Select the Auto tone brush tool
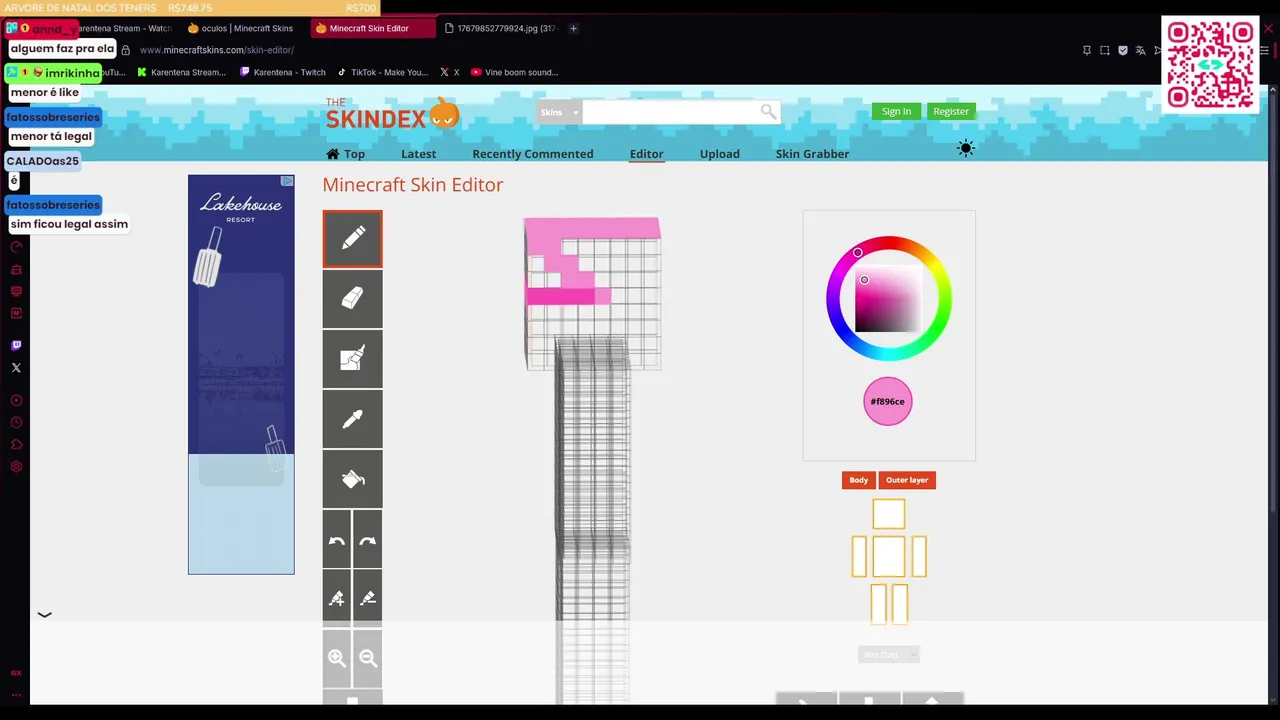 coord(352,359)
